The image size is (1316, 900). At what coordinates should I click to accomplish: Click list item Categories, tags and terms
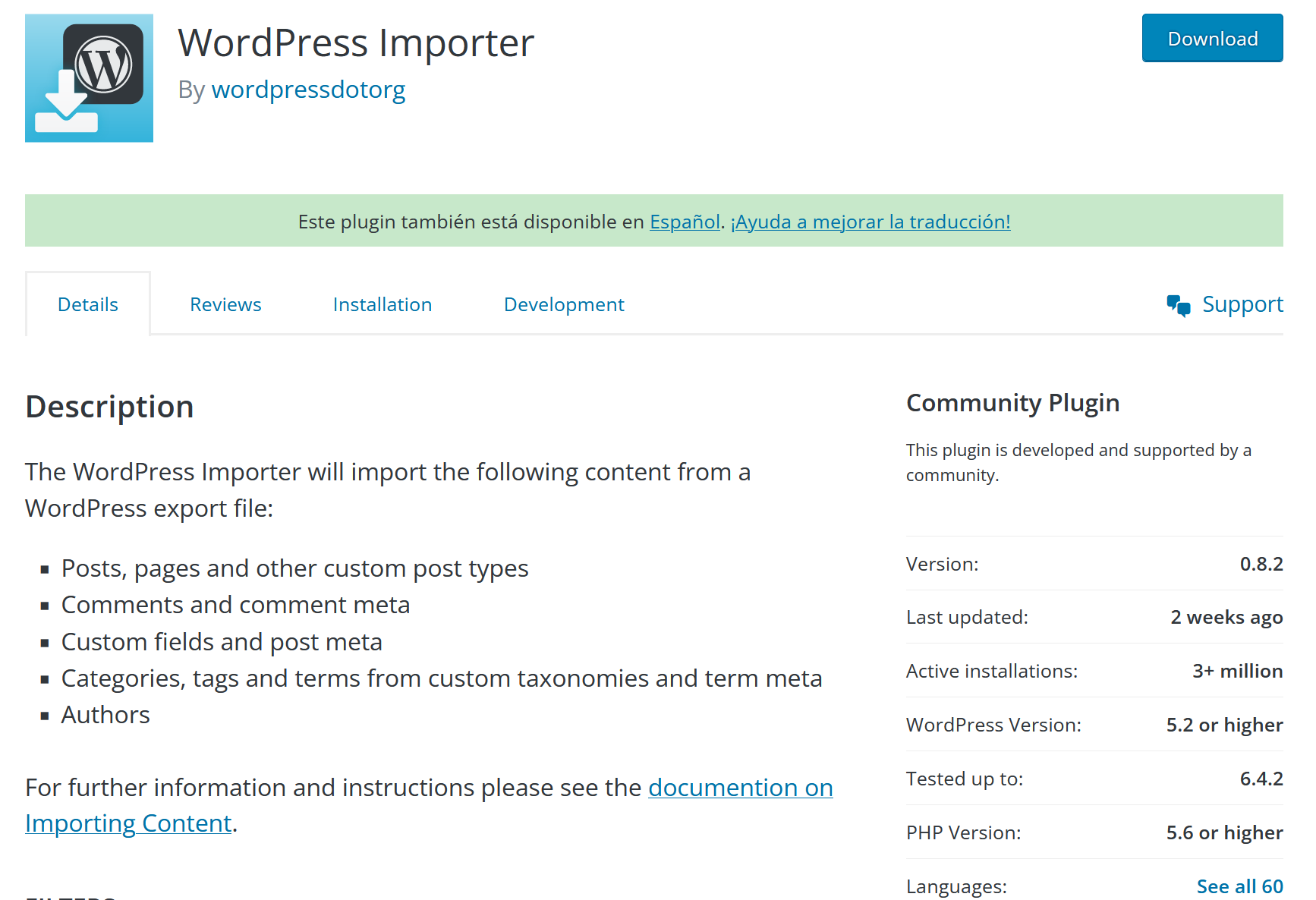point(442,678)
